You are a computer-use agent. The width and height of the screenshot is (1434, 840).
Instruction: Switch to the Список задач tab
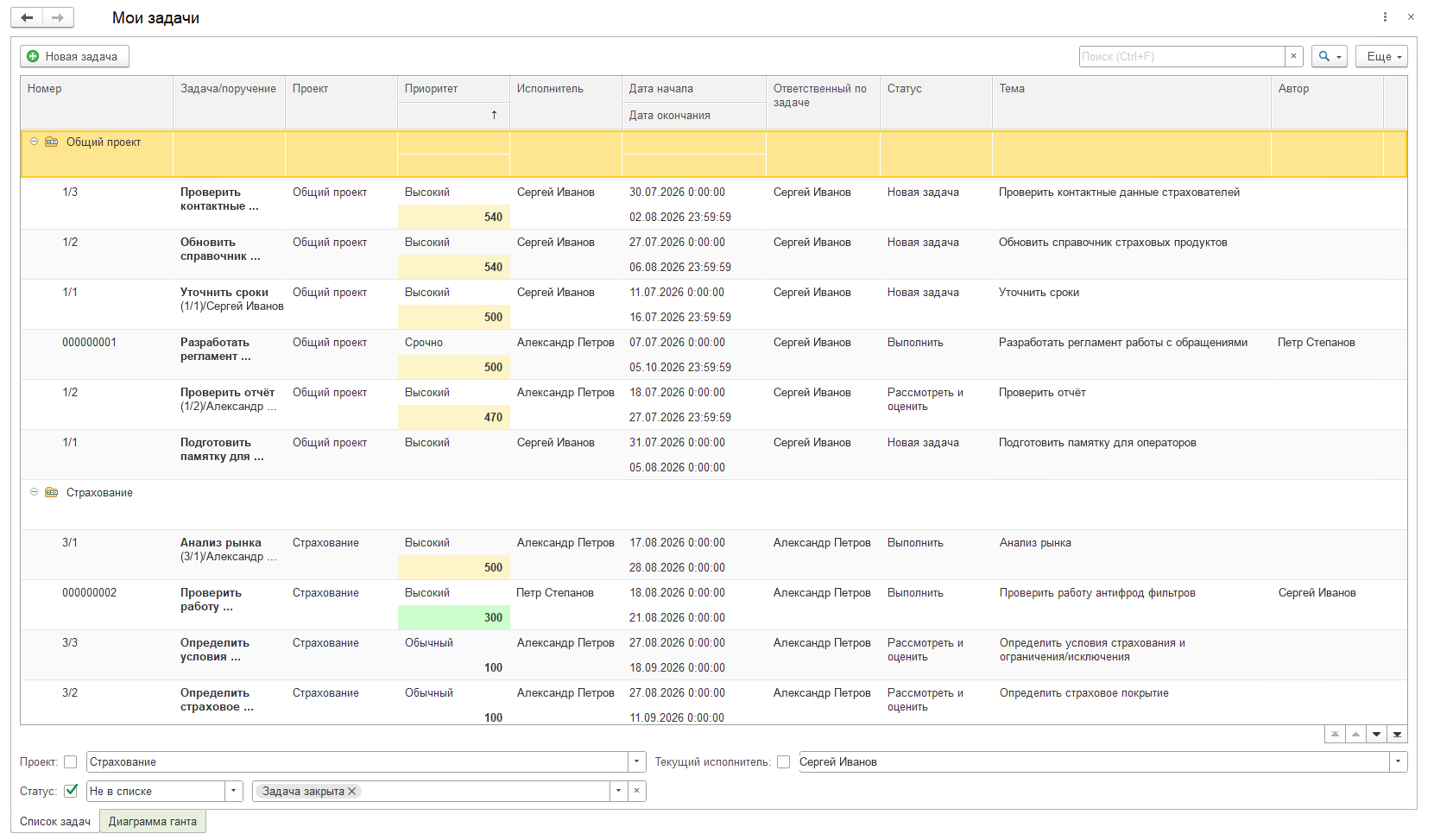(55, 821)
